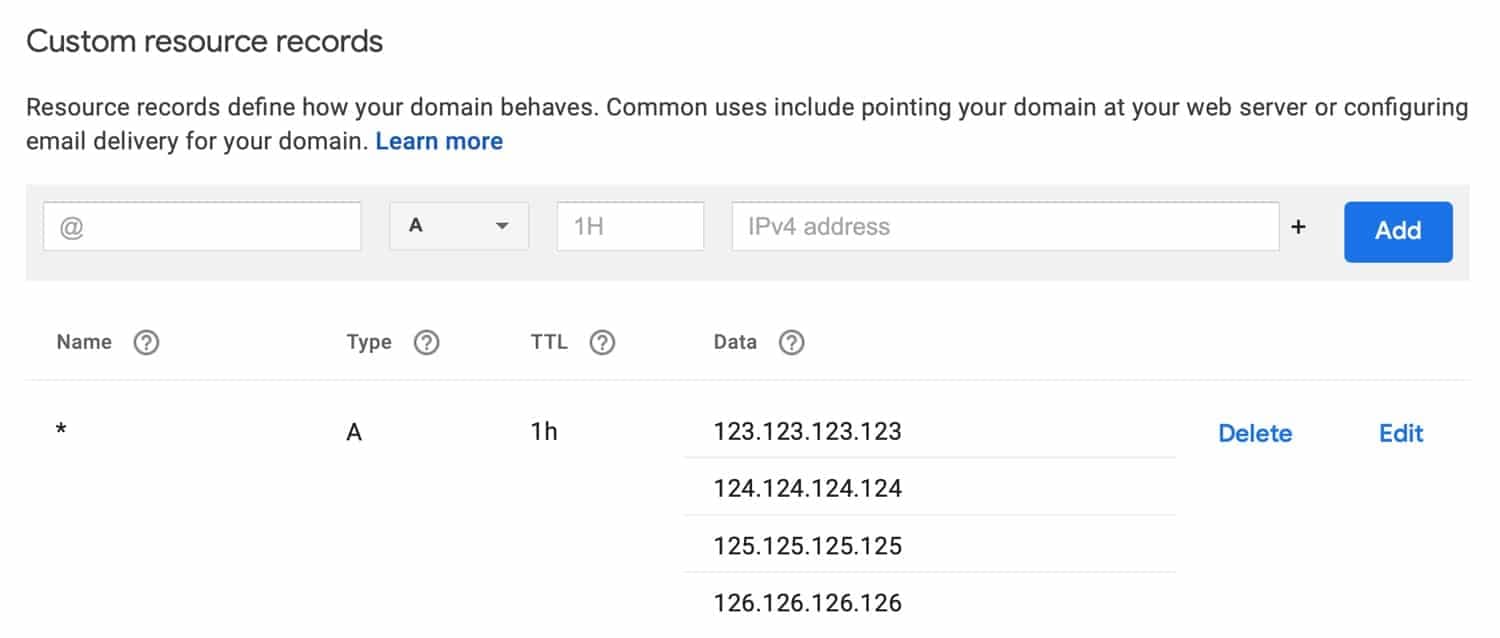Open the Learn more link
The image size is (1500, 638).
[x=439, y=141]
